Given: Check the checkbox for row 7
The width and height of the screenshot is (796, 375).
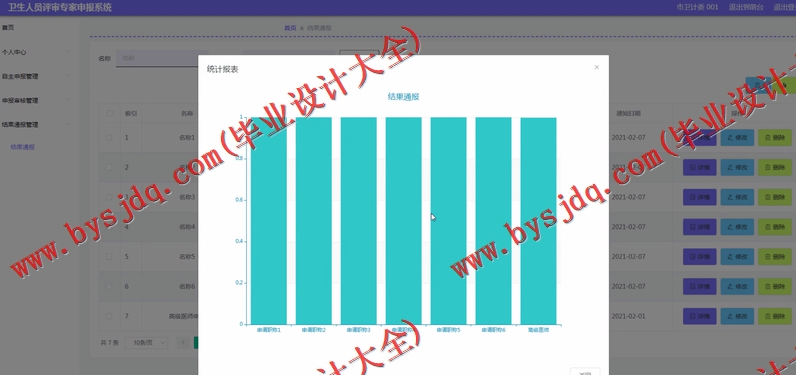Looking at the screenshot, I should [109, 316].
